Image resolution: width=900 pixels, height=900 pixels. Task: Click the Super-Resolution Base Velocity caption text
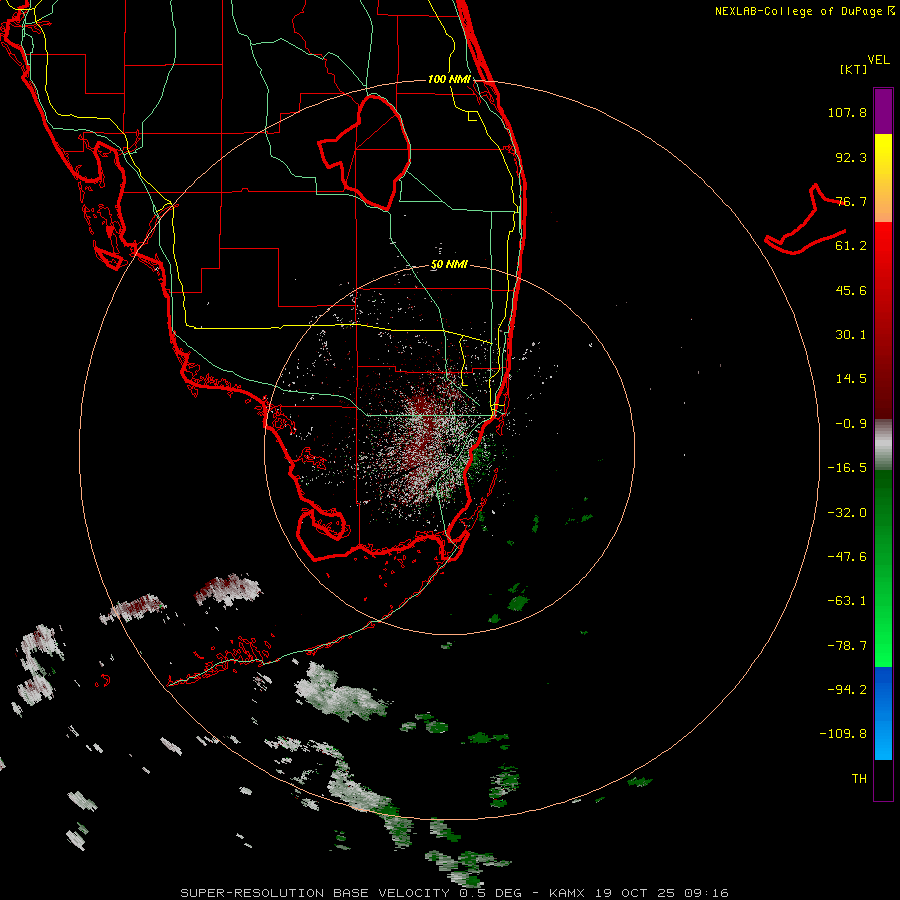454,893
